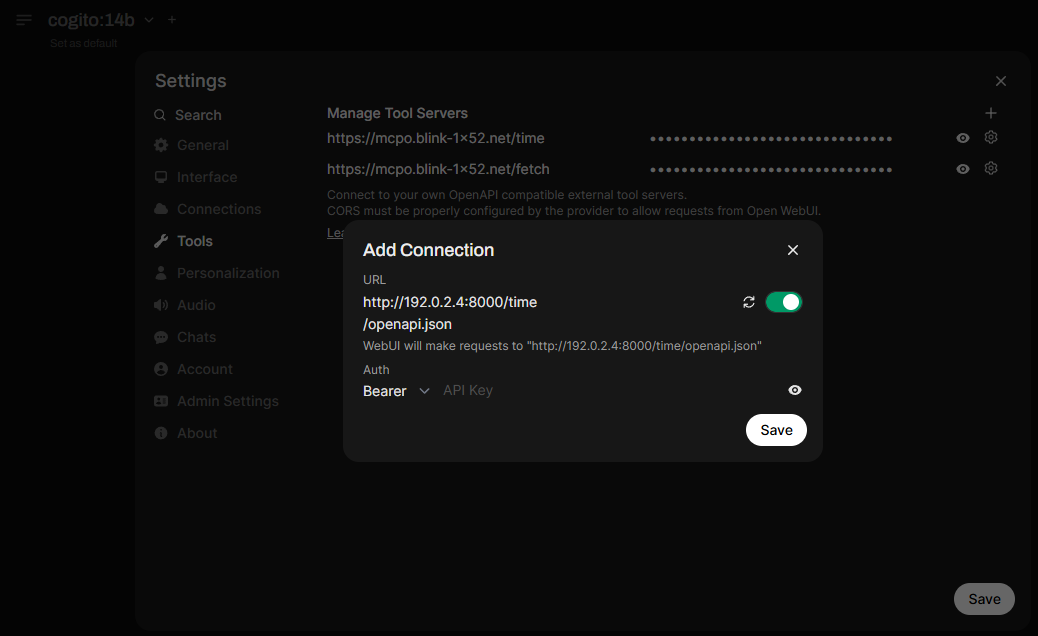Image resolution: width=1038 pixels, height=636 pixels.
Task: Click the Set as default link
Action: 83,43
